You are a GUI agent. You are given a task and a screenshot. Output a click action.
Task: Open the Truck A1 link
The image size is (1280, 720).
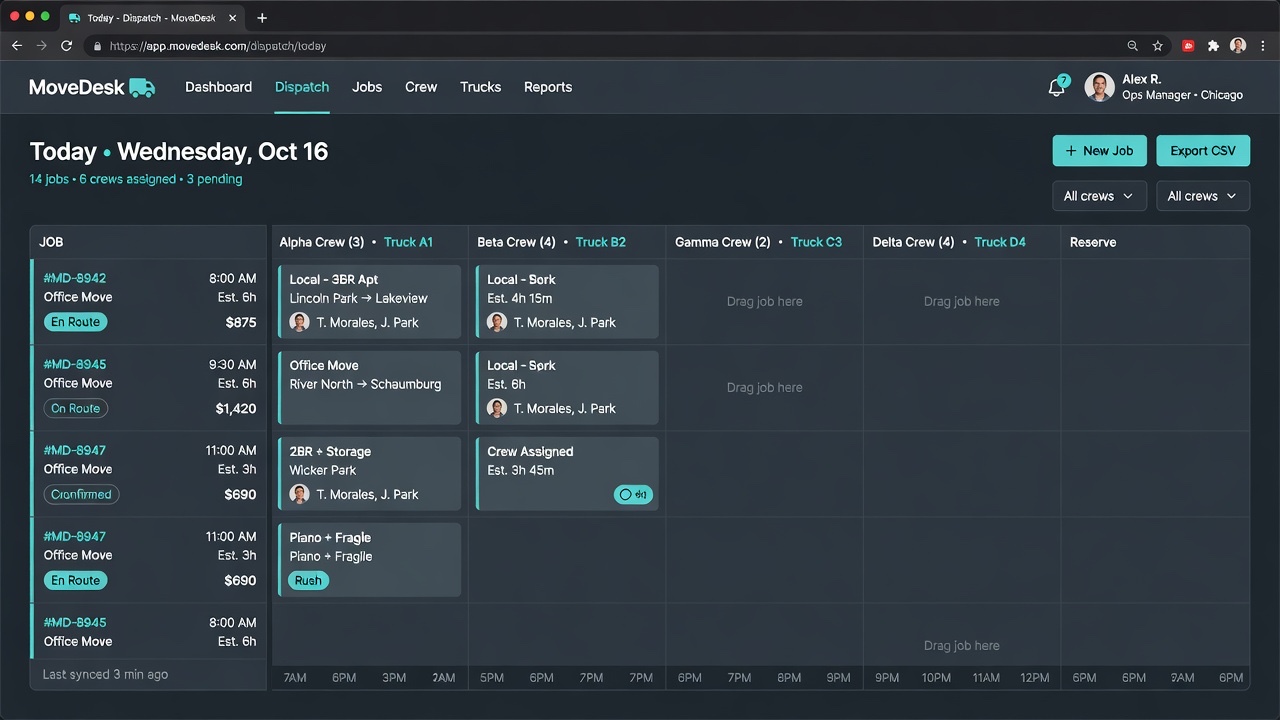click(408, 242)
